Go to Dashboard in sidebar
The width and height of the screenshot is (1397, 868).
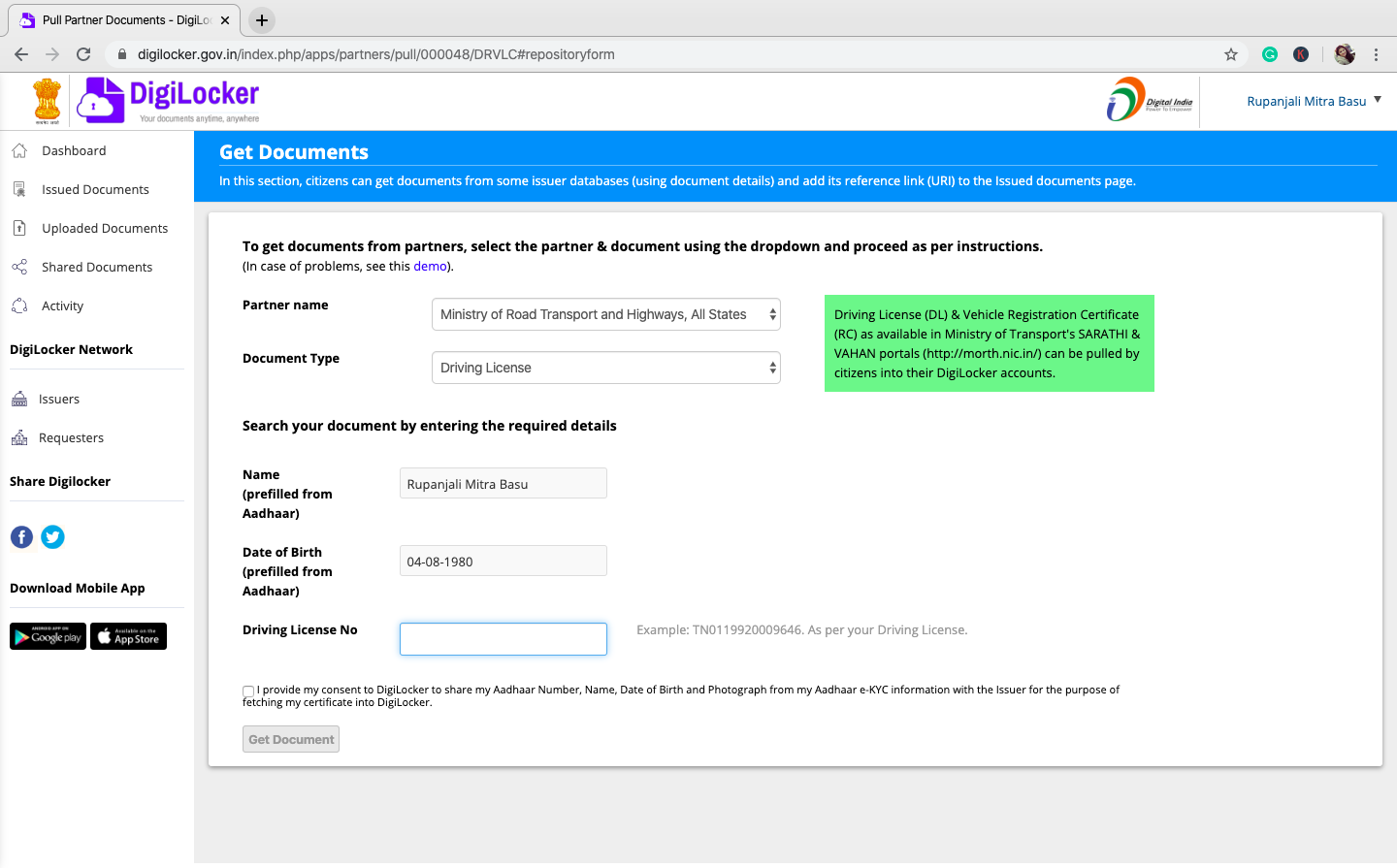point(74,150)
